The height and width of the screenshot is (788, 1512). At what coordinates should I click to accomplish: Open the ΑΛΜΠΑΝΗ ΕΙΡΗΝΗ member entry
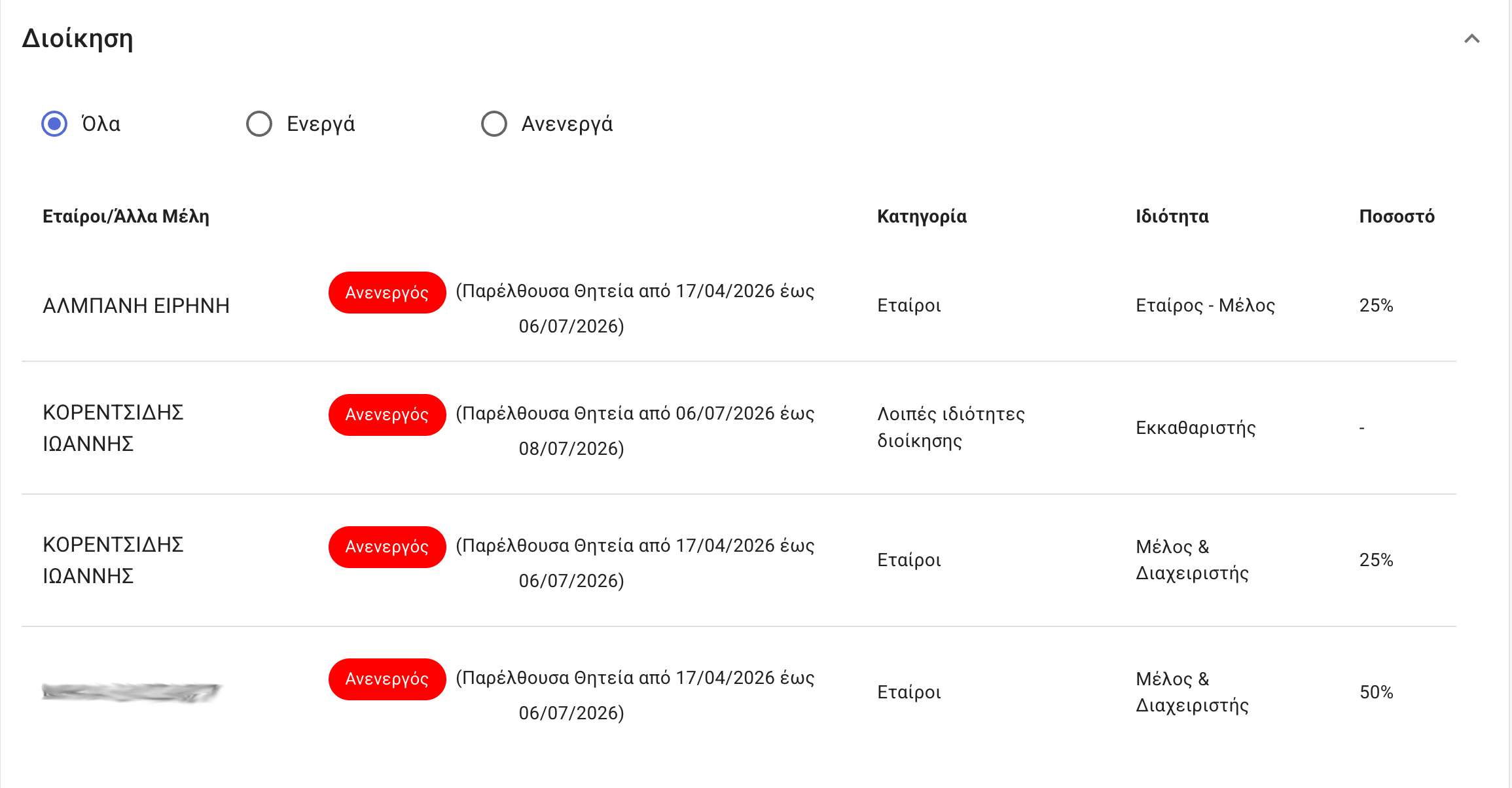[136, 306]
